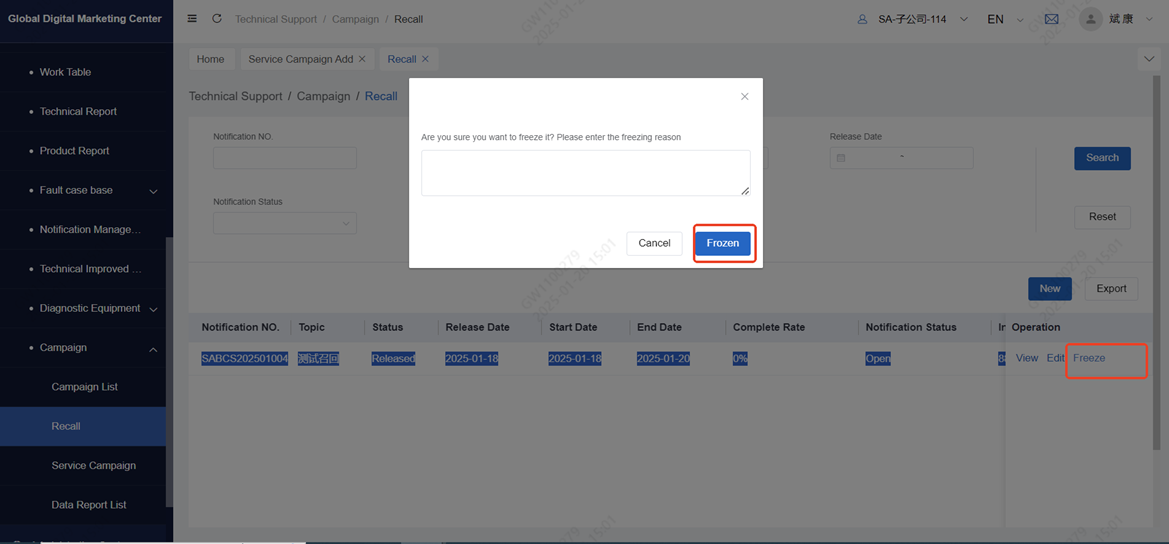The image size is (1169, 544).
Task: Click the hamburger menu collapse icon
Action: 192,19
